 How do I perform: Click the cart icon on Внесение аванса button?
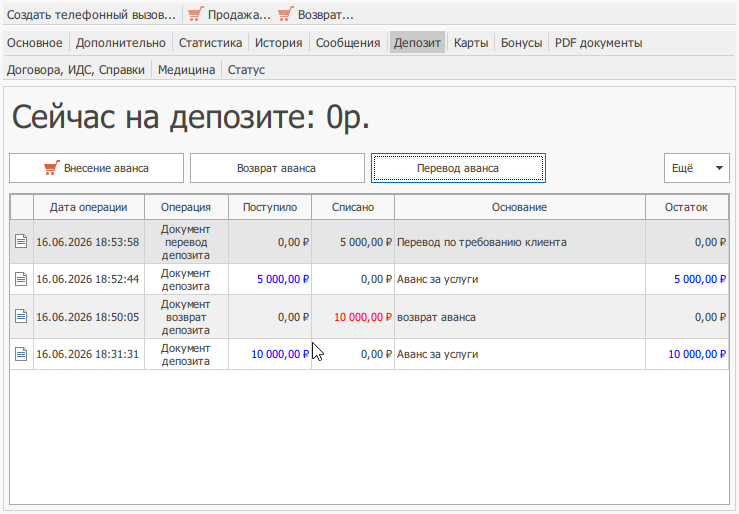52,168
